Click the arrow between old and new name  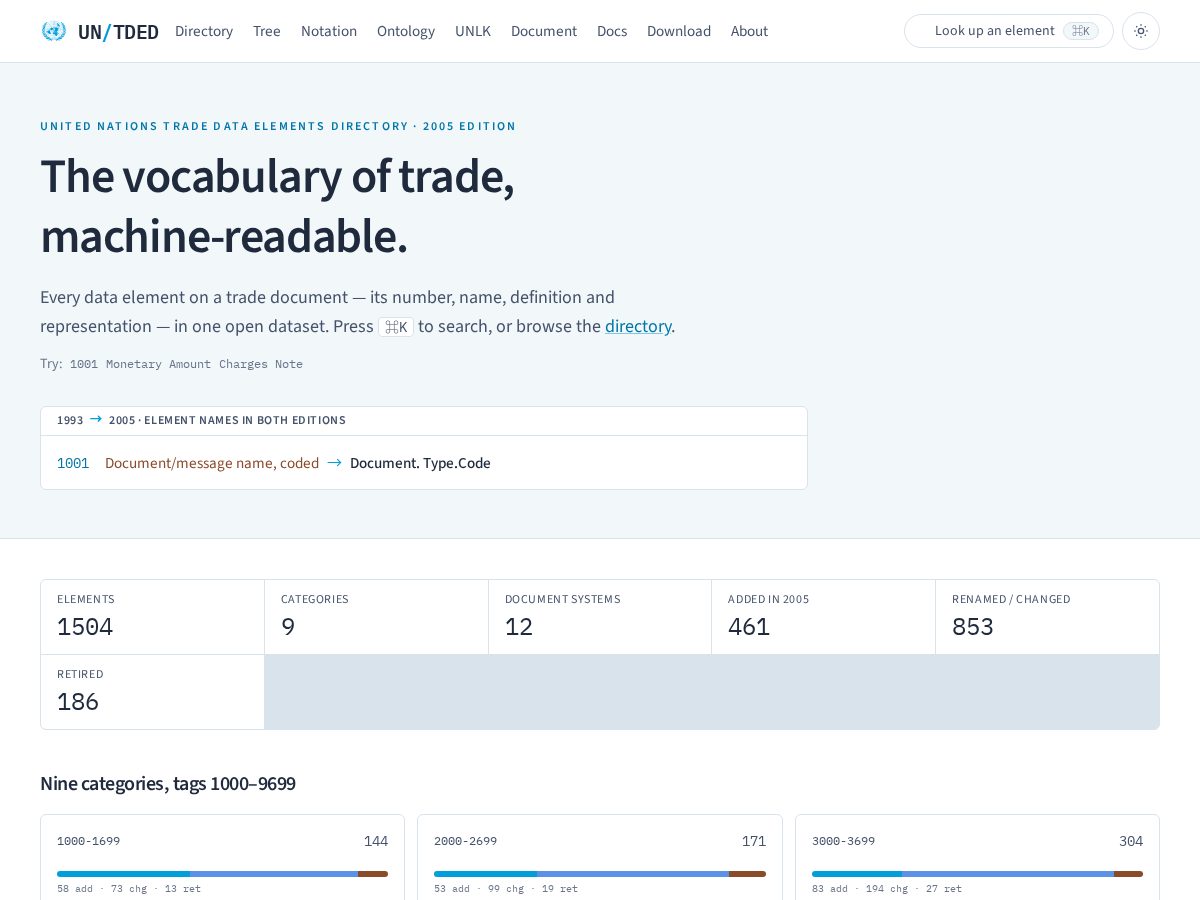[x=334, y=463]
